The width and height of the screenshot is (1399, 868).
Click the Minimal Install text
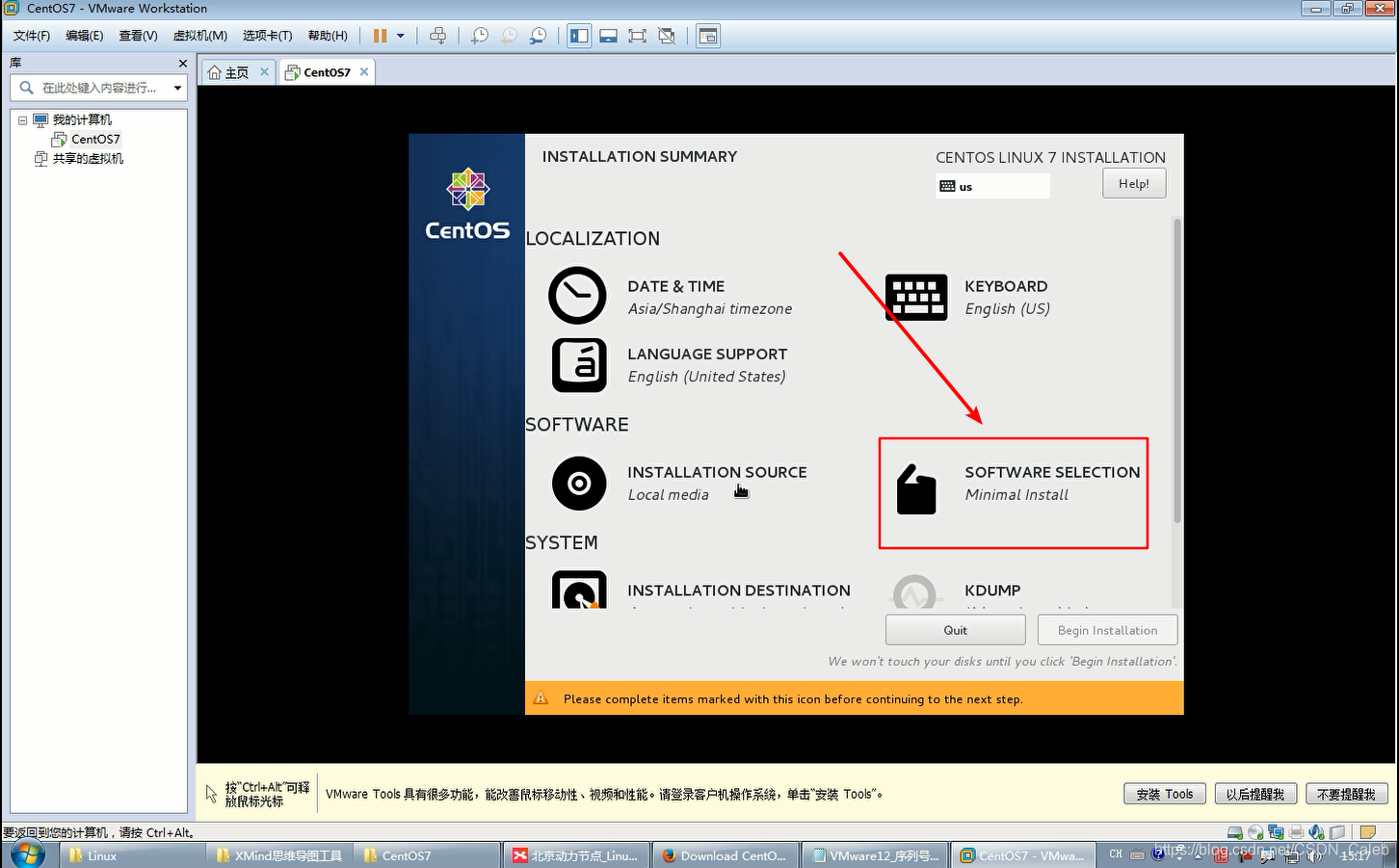(x=1016, y=495)
